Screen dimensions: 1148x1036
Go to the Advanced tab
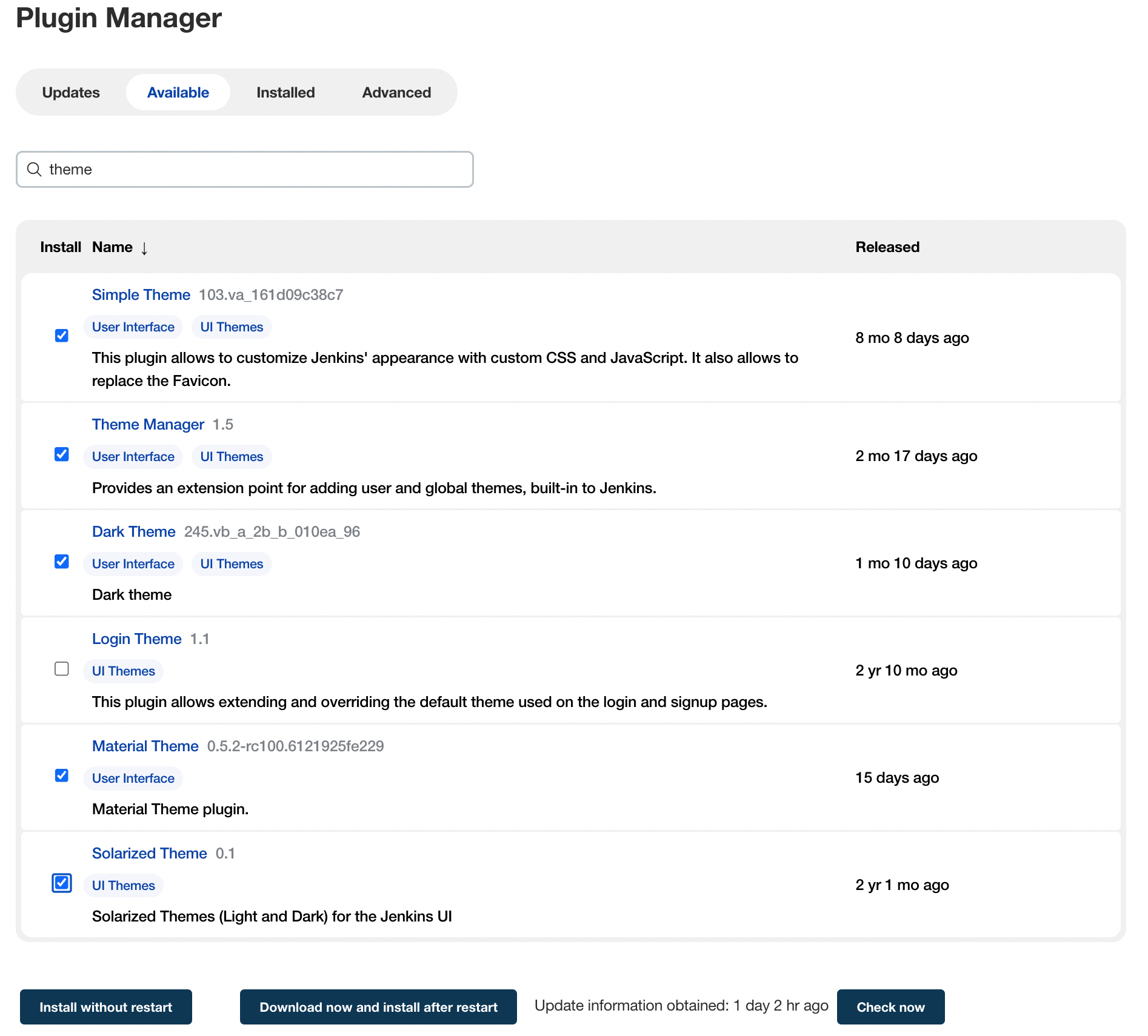click(396, 92)
